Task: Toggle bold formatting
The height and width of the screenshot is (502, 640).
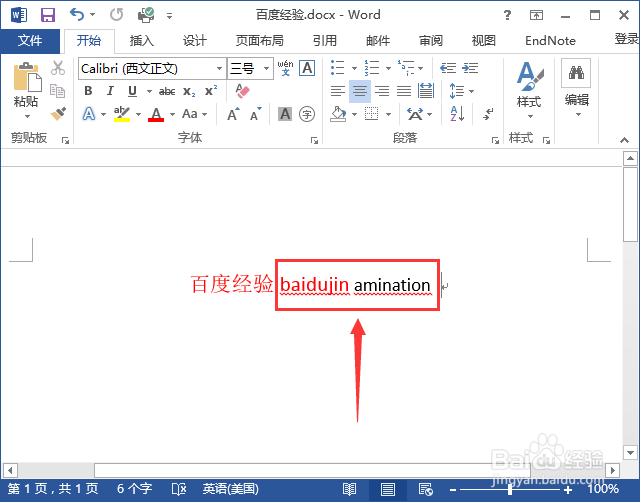Action: (x=88, y=91)
